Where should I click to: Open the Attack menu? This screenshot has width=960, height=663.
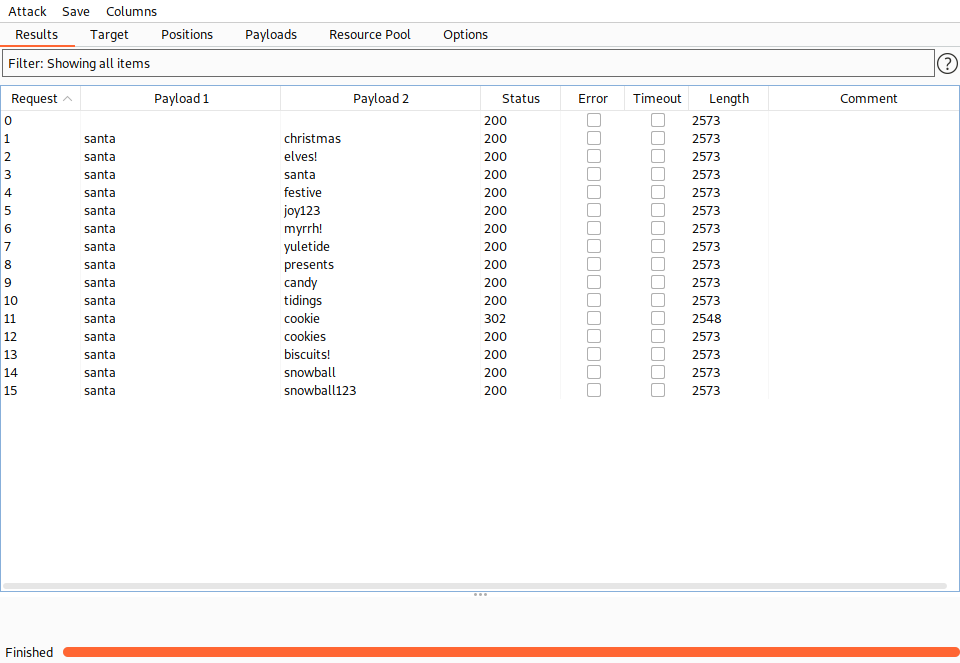pos(27,11)
